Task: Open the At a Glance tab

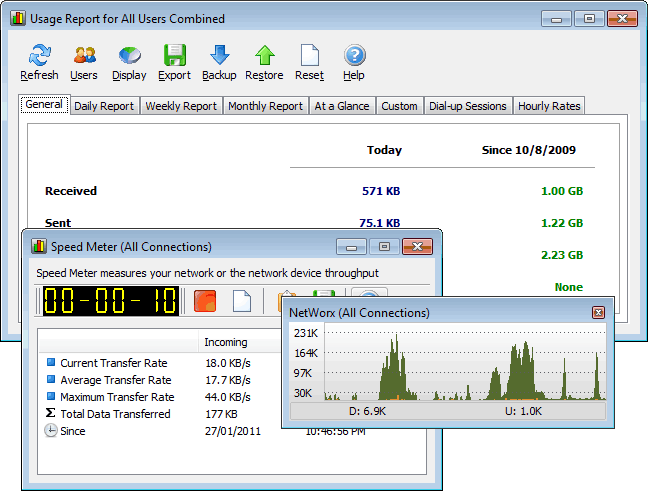Action: (x=342, y=106)
